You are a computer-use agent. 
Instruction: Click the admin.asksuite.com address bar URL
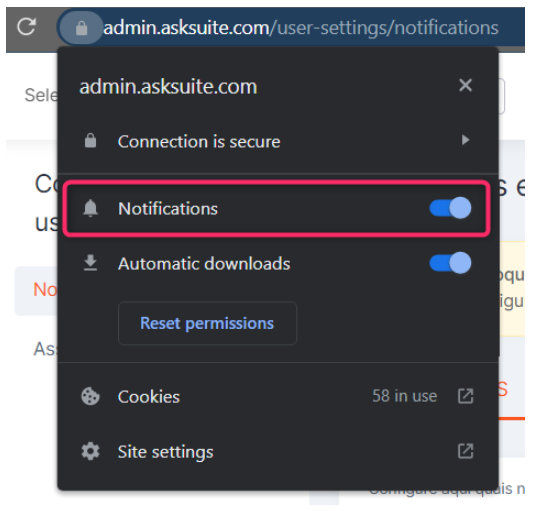[301, 28]
